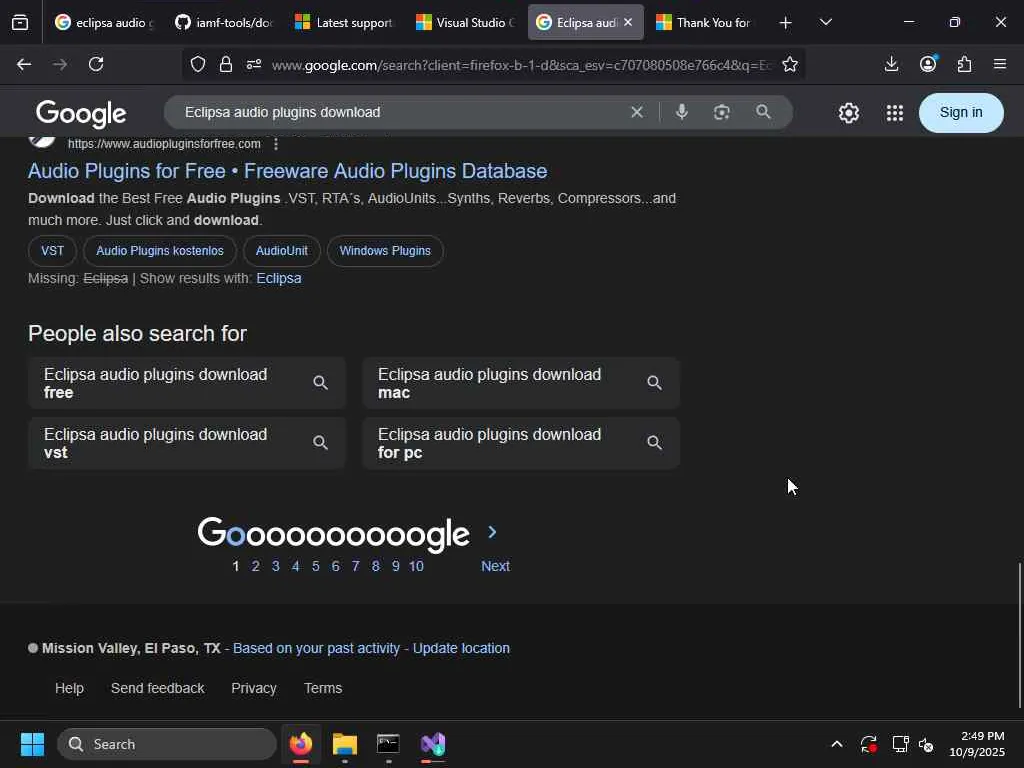Viewport: 1024px width, 768px height.
Task: Search 'Eclipsa audio plugins download mac' suggestion
Action: click(x=521, y=383)
